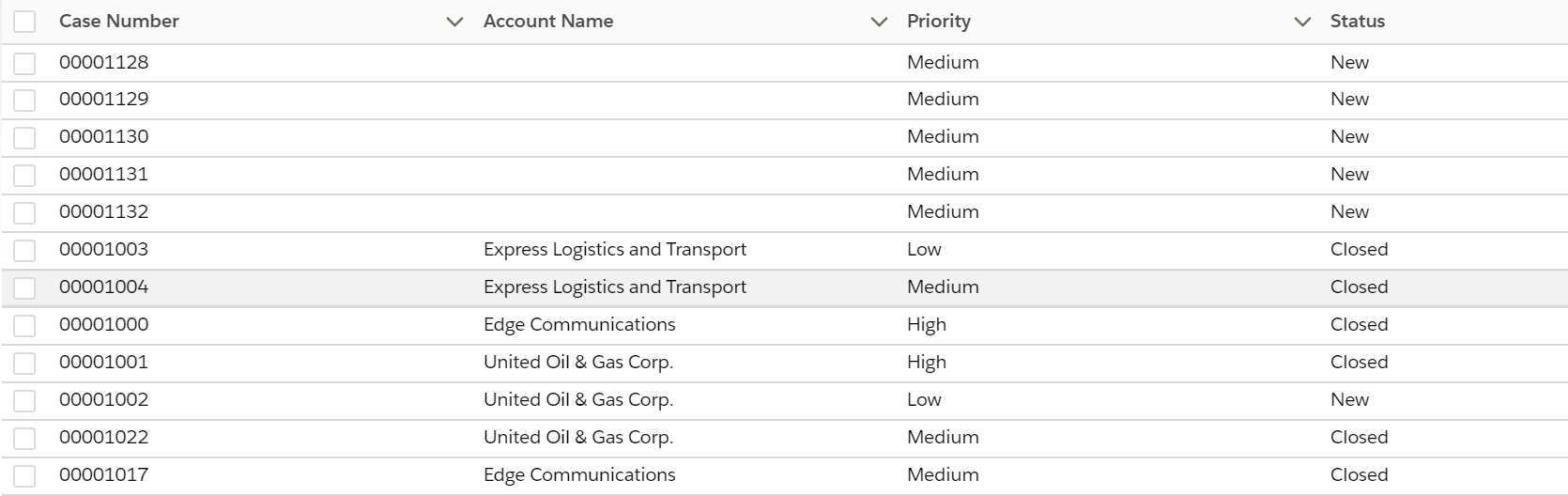Click the Priority column header
Viewport: 1568px width, 496px height.
coord(939,21)
